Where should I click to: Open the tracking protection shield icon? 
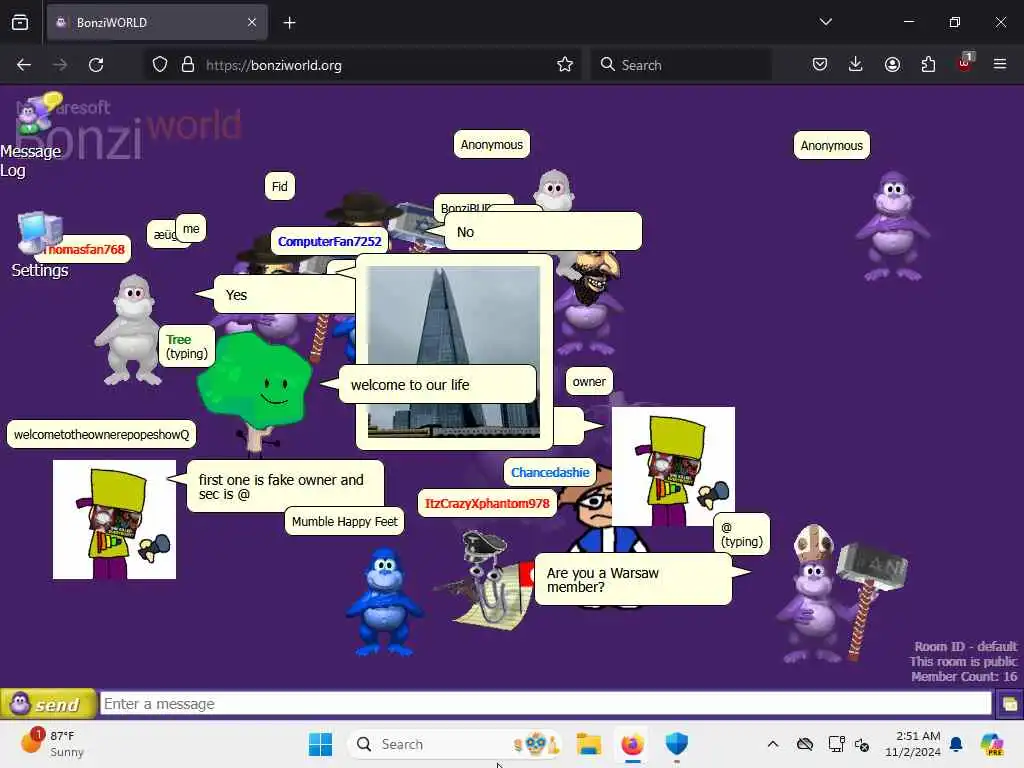160,65
